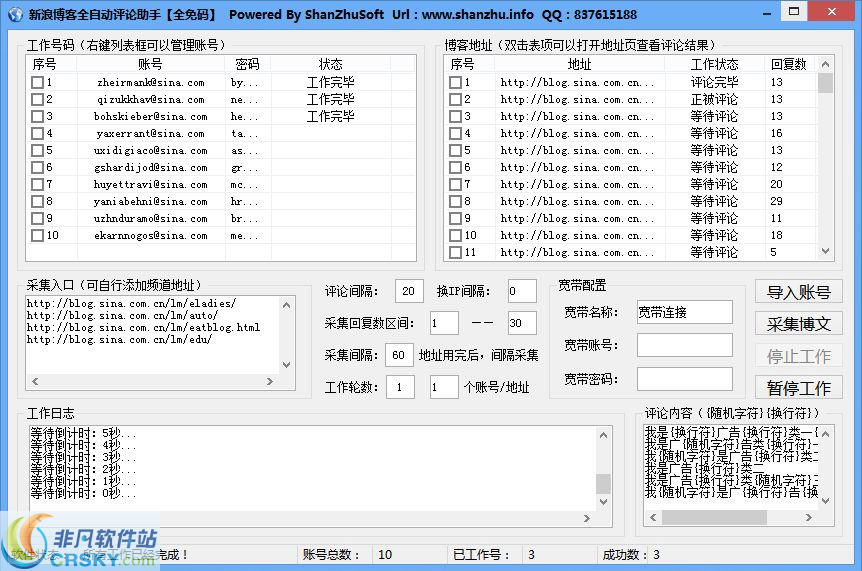This screenshot has width=862, height=571.
Task: Edit 采集回复数区间 maximum field showing 30
Action: (x=522, y=323)
